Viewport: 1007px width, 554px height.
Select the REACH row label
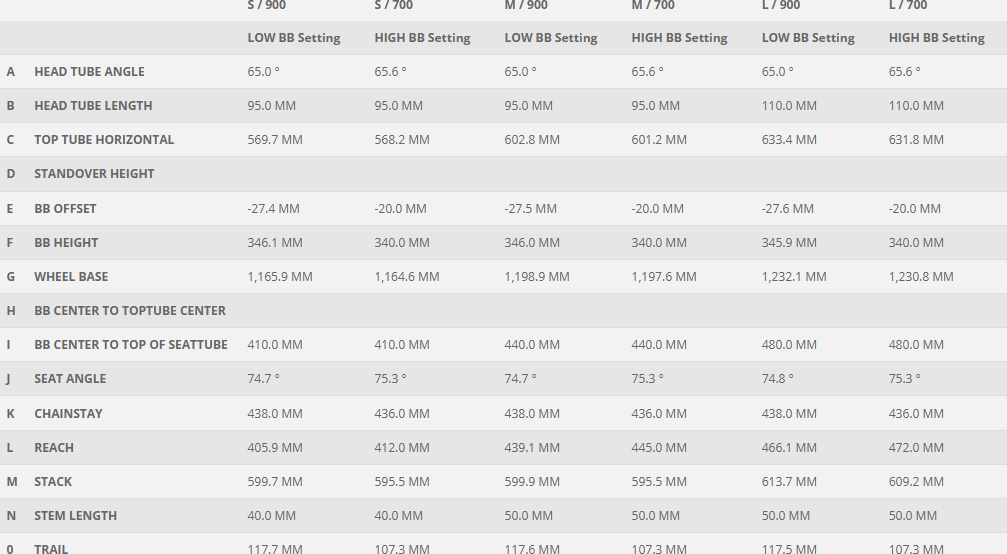[54, 448]
